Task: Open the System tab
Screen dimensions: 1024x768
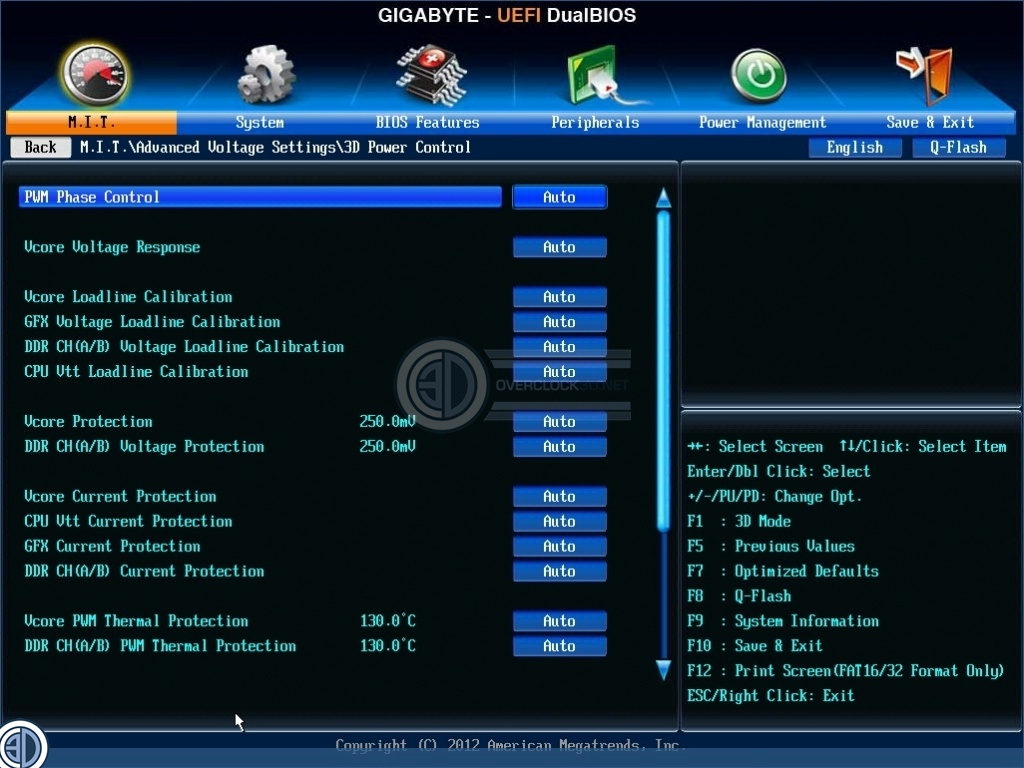Action: coord(259,122)
